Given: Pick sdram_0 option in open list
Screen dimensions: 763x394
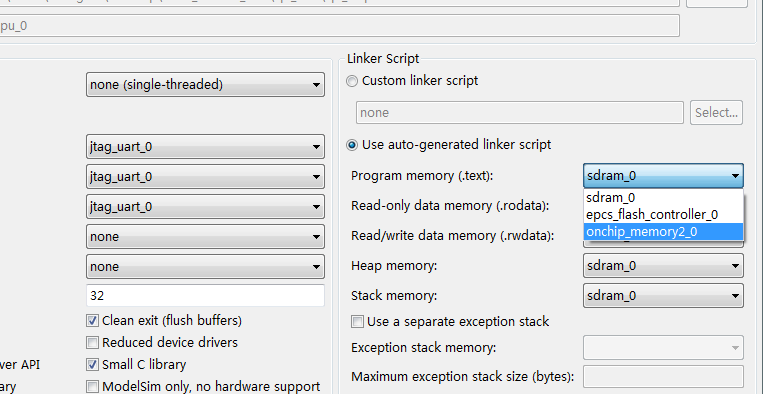Looking at the screenshot, I should tap(663, 197).
